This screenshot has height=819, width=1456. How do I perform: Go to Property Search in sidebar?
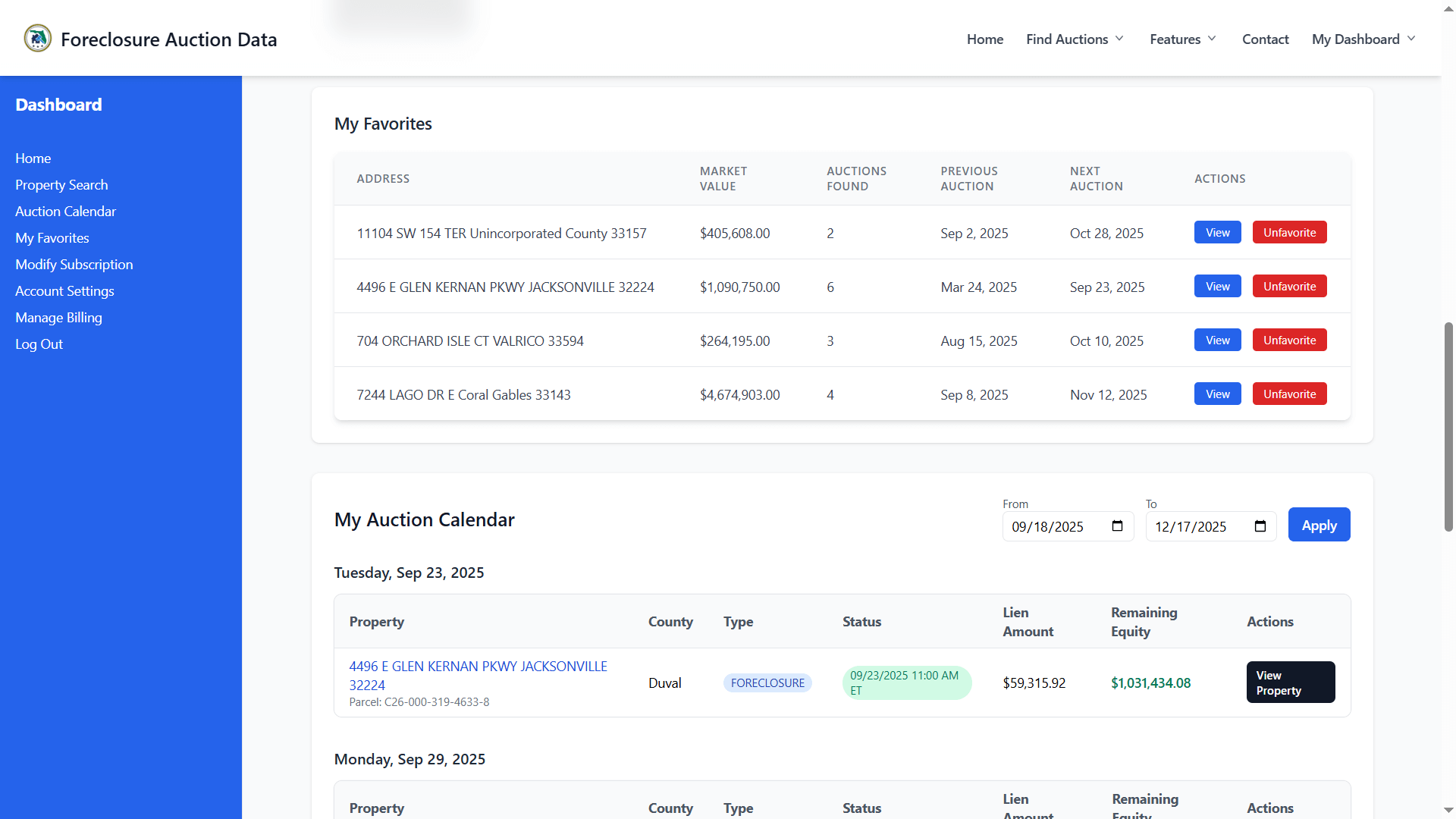click(61, 184)
